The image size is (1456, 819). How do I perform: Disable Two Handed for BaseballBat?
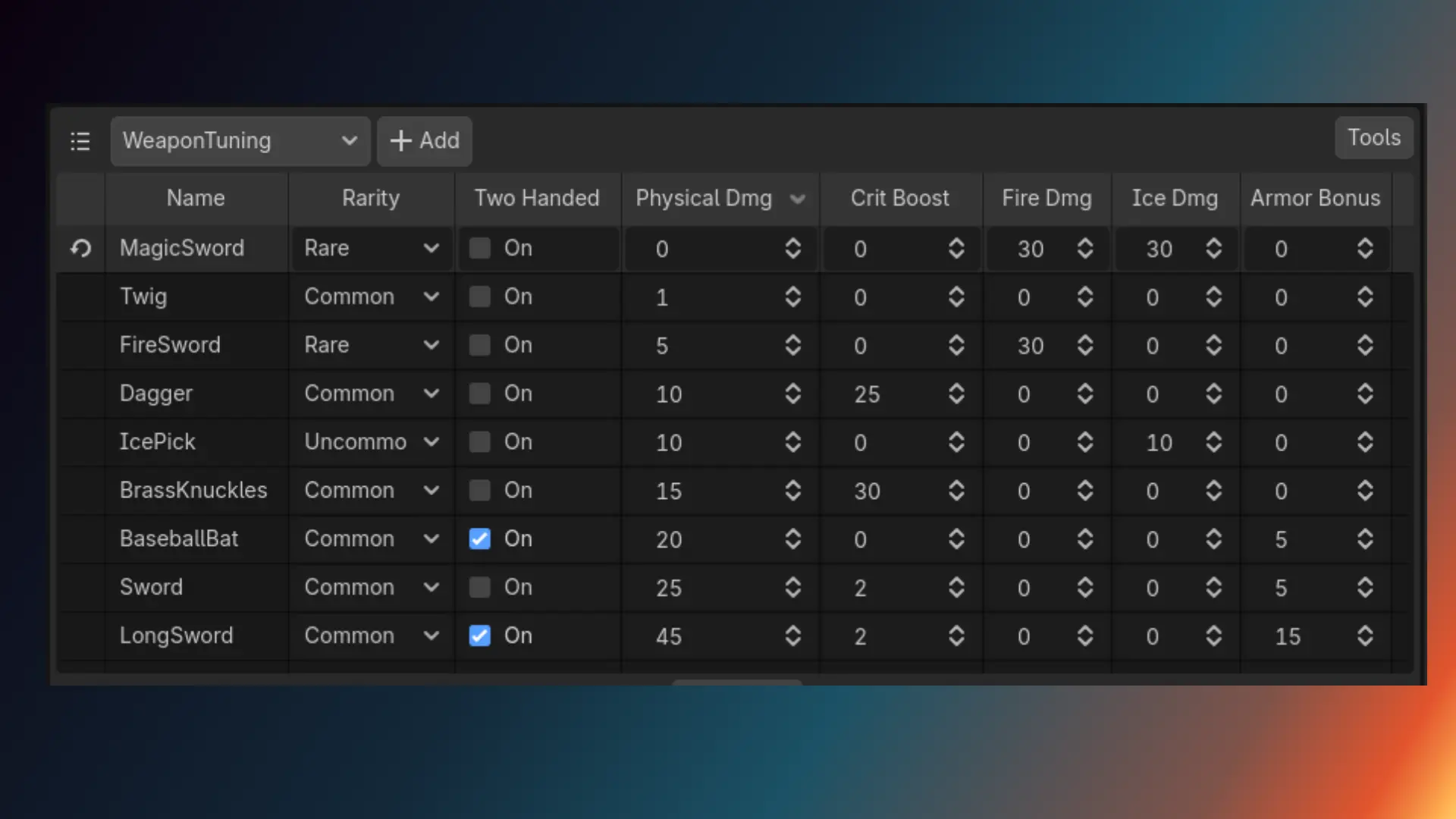tap(479, 539)
